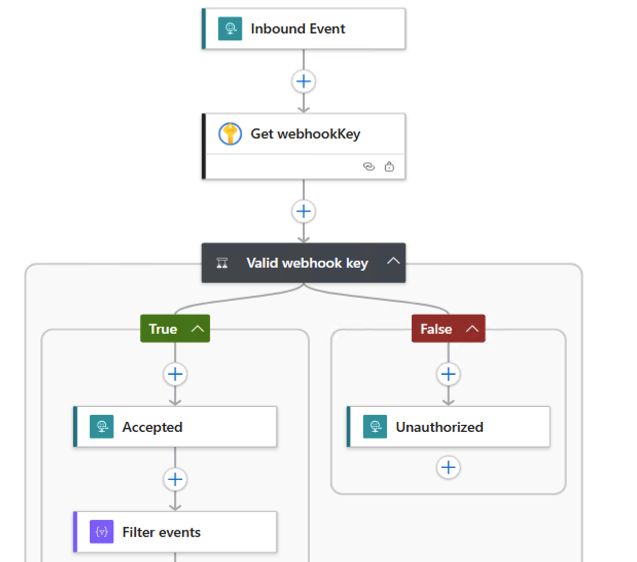This screenshot has width=637, height=562.
Task: Click the Filter events action icon
Action: click(x=101, y=532)
